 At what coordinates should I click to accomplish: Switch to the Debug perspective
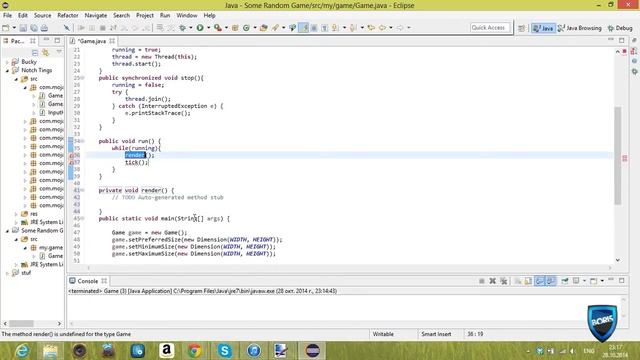click(620, 28)
